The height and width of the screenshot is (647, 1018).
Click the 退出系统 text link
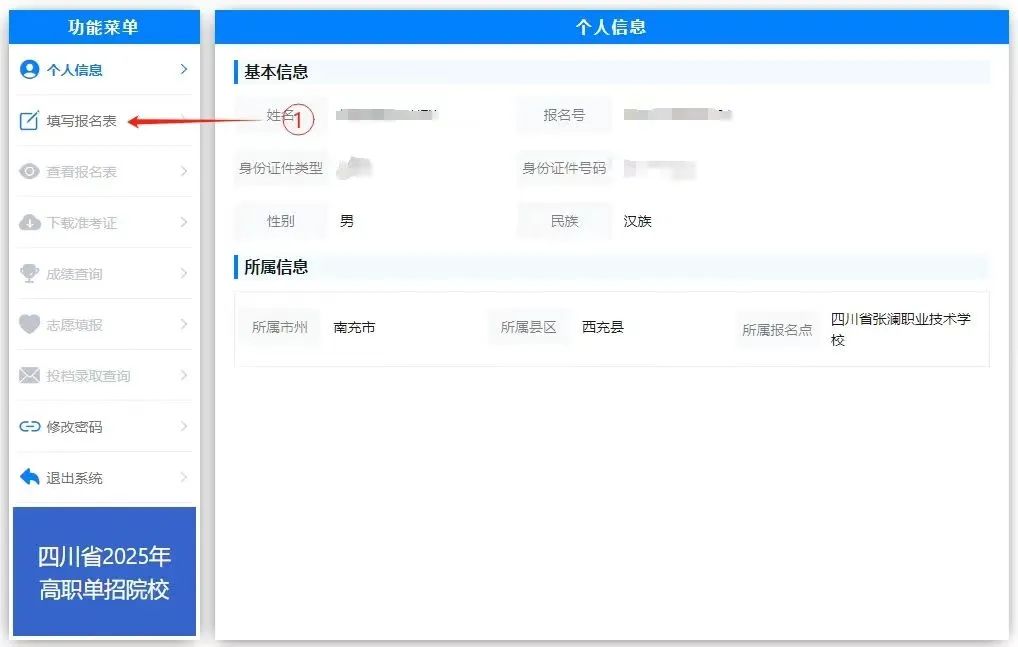click(75, 478)
